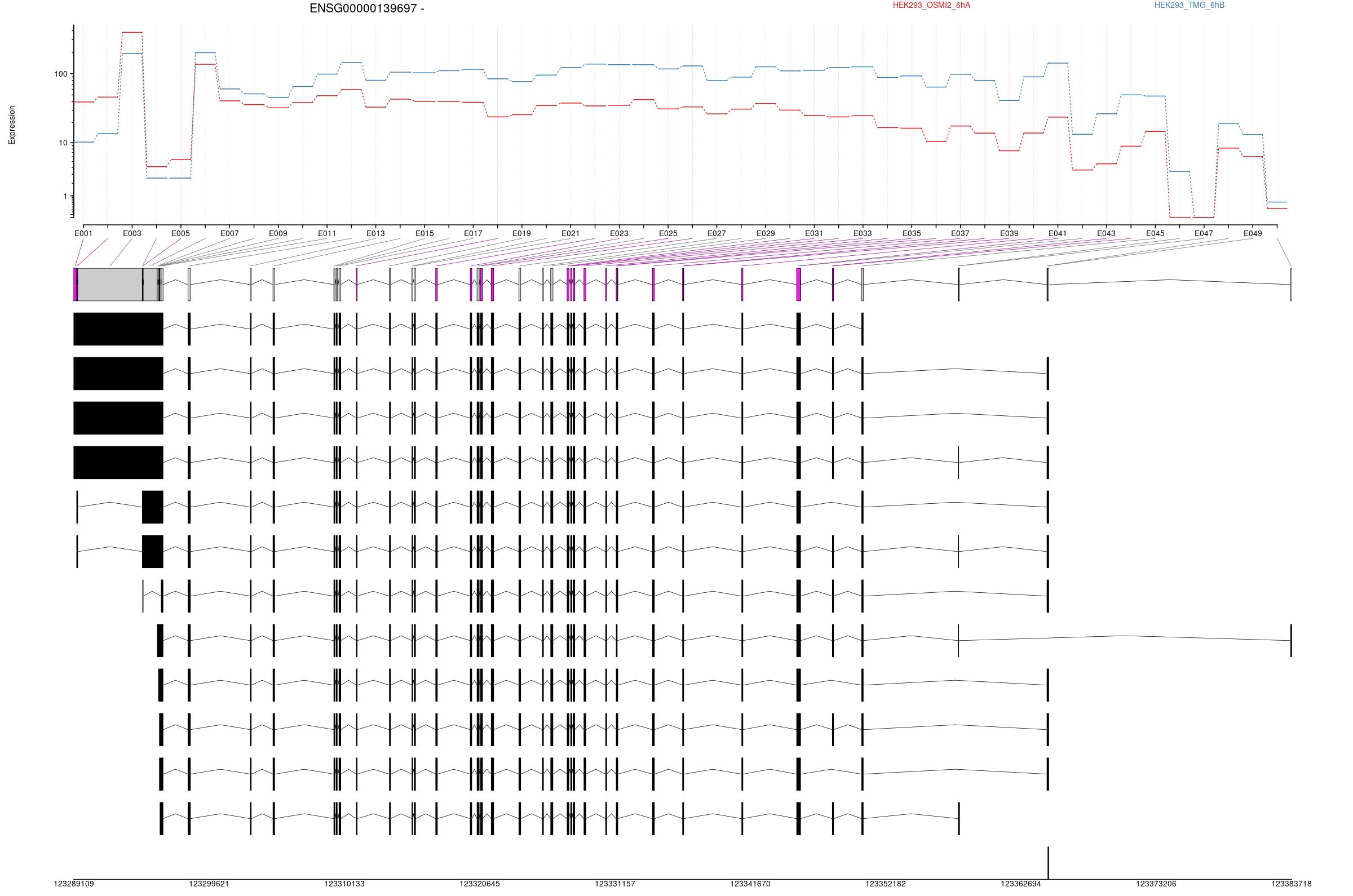Click the y-axis tick value 100
Viewport: 1353px width, 896px height.
[x=60, y=74]
